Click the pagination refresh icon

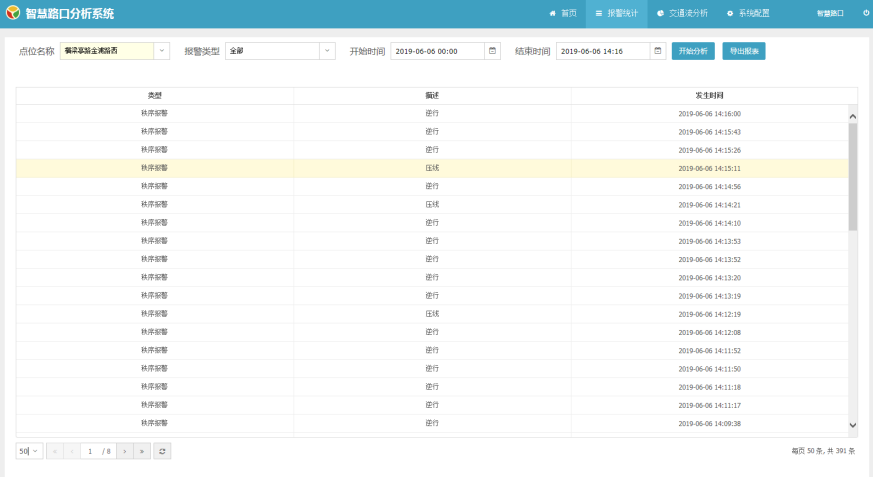coord(162,451)
